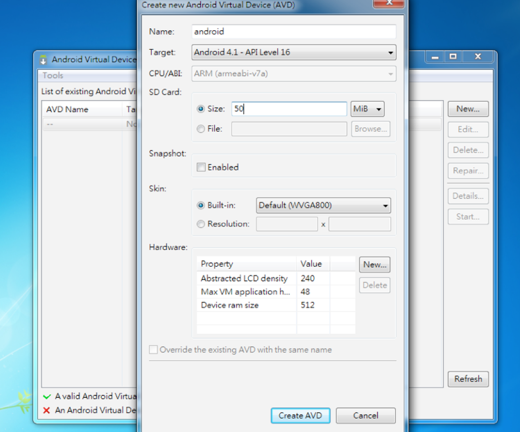
Task: Select the SD Card File radio button
Action: pos(201,129)
